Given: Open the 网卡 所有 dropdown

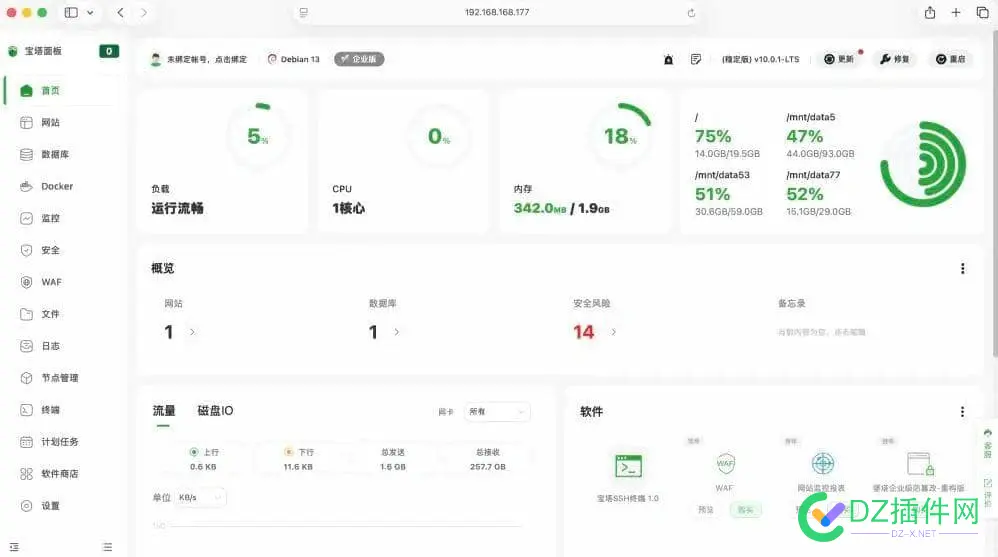Looking at the screenshot, I should [x=497, y=412].
